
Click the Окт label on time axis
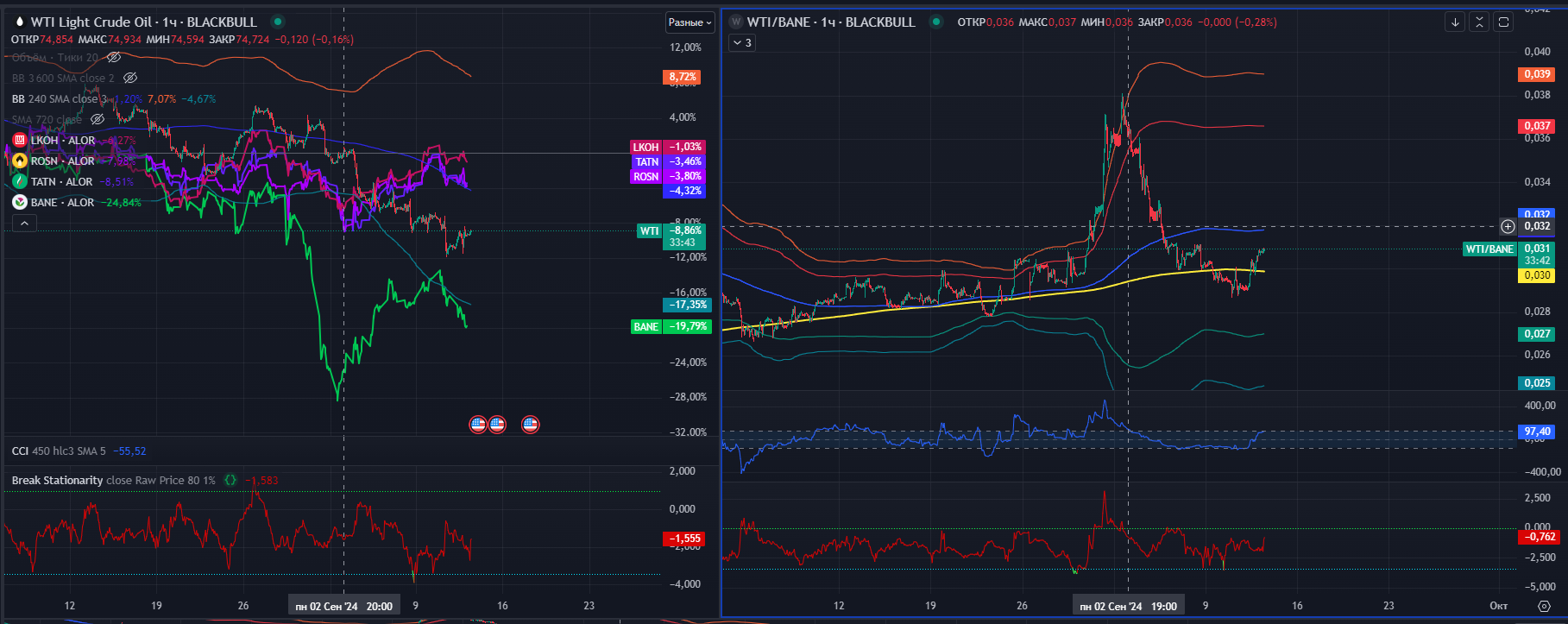point(1499,605)
